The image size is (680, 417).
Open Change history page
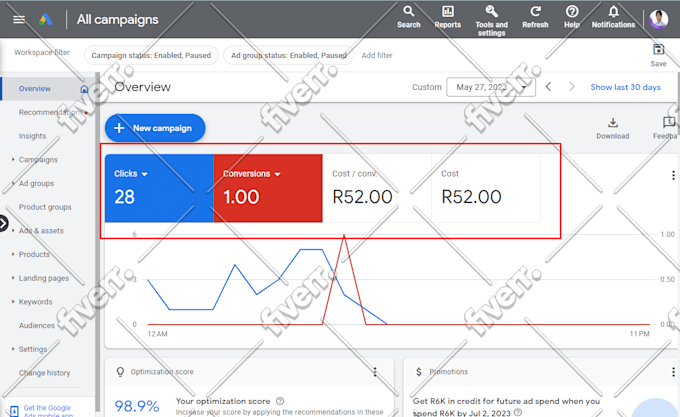44,373
